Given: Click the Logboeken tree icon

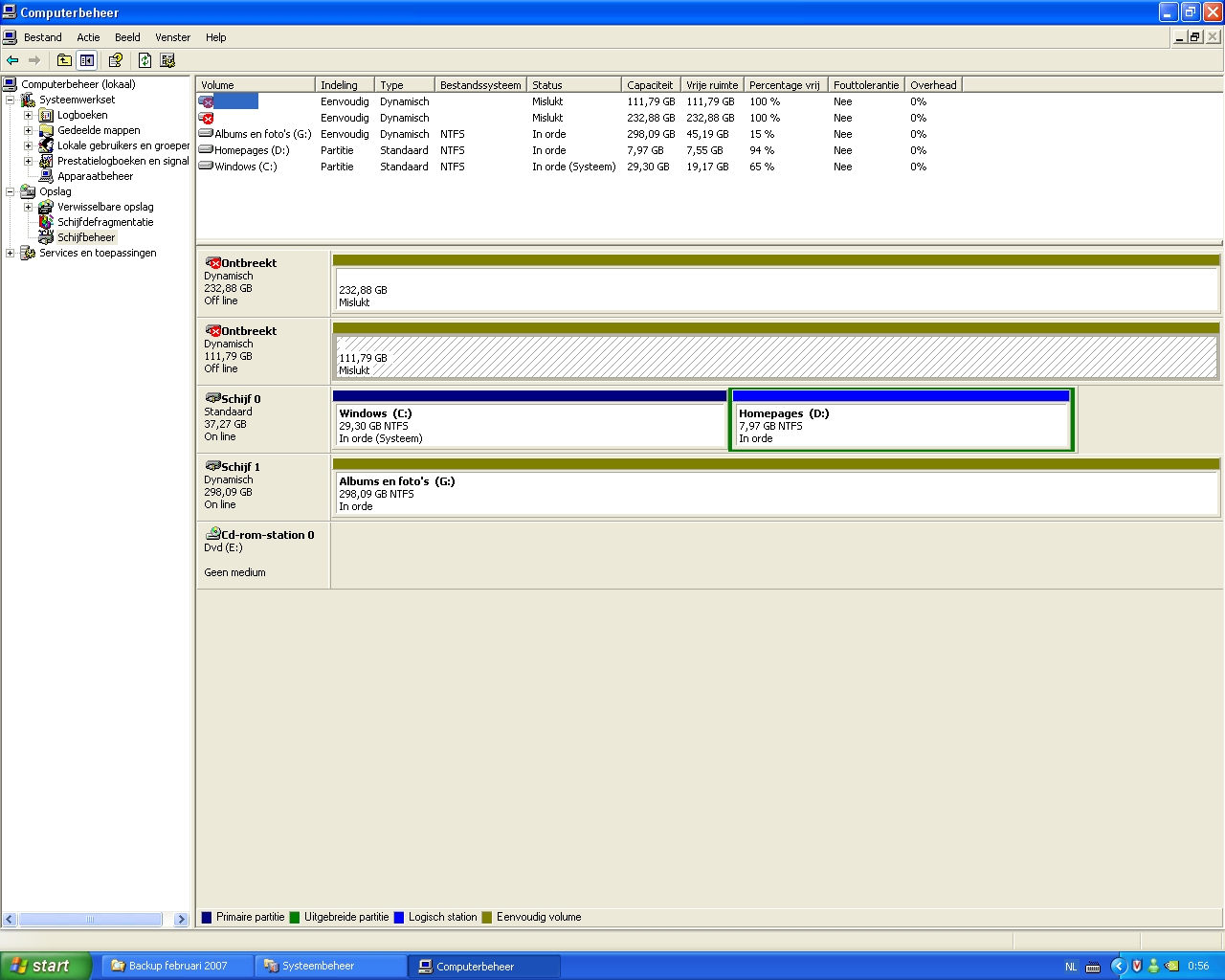Looking at the screenshot, I should [x=46, y=115].
